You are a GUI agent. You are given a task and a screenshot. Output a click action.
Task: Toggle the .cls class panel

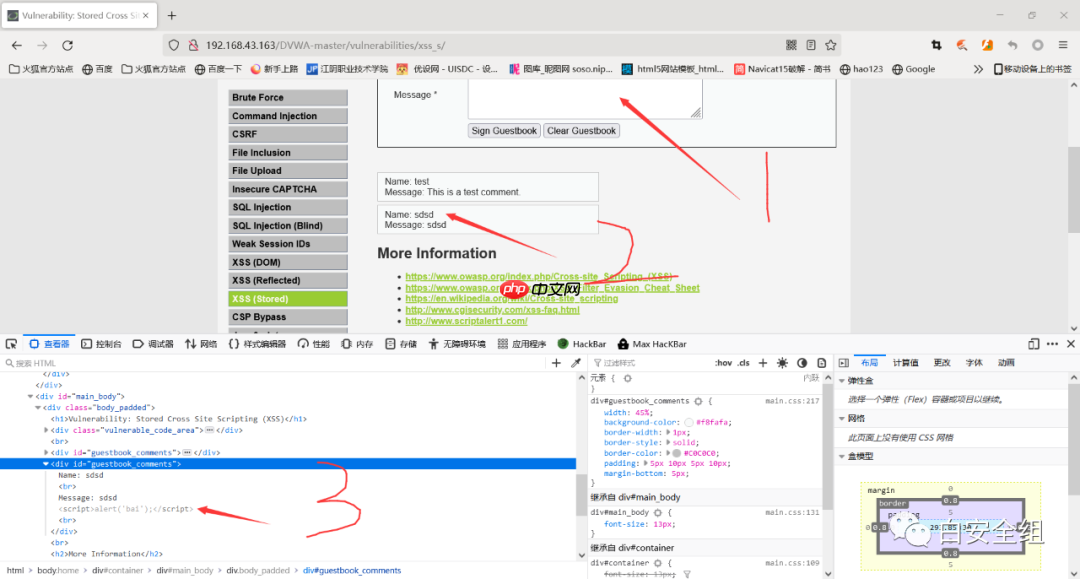pos(743,363)
